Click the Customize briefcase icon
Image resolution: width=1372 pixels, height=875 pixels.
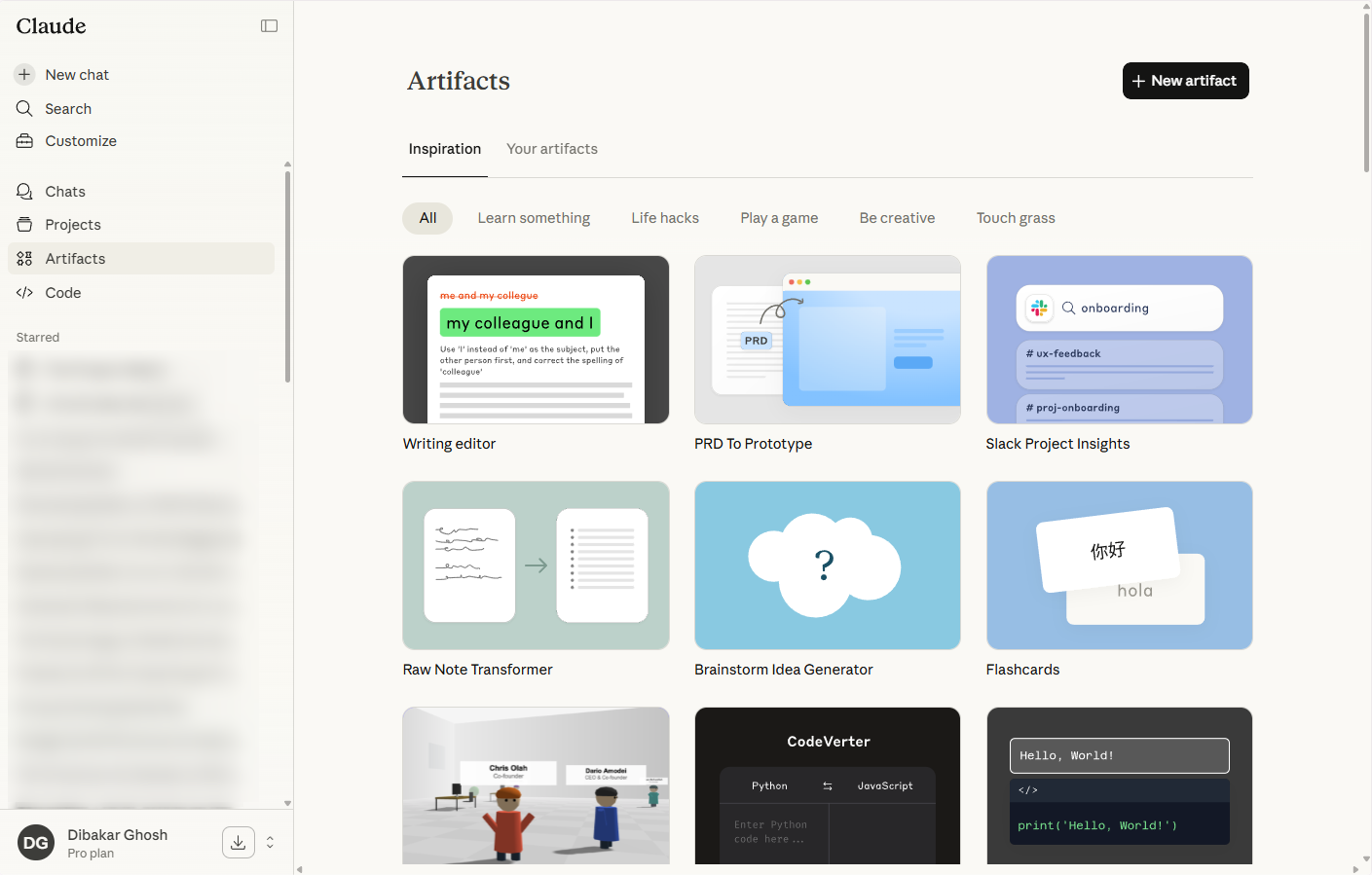[24, 141]
